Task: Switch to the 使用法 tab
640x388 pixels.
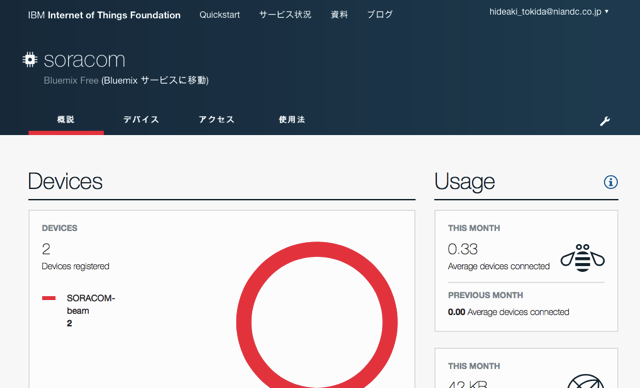Action: click(x=291, y=120)
